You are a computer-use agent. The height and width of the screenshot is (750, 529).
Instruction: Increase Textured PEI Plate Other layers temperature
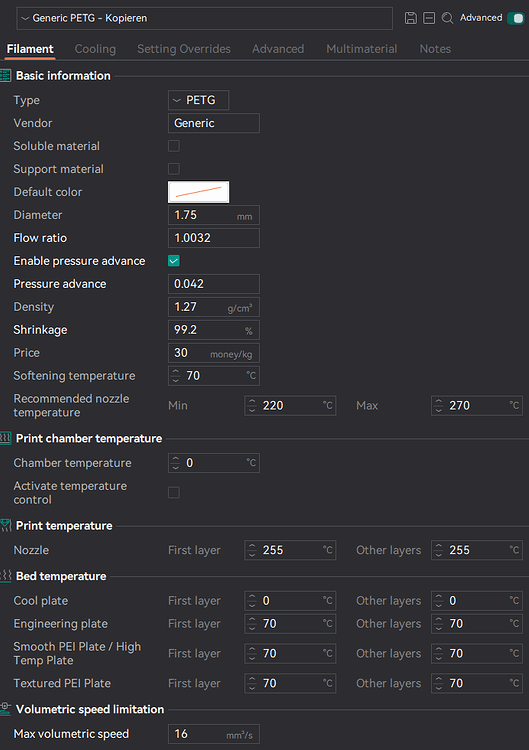click(x=439, y=679)
